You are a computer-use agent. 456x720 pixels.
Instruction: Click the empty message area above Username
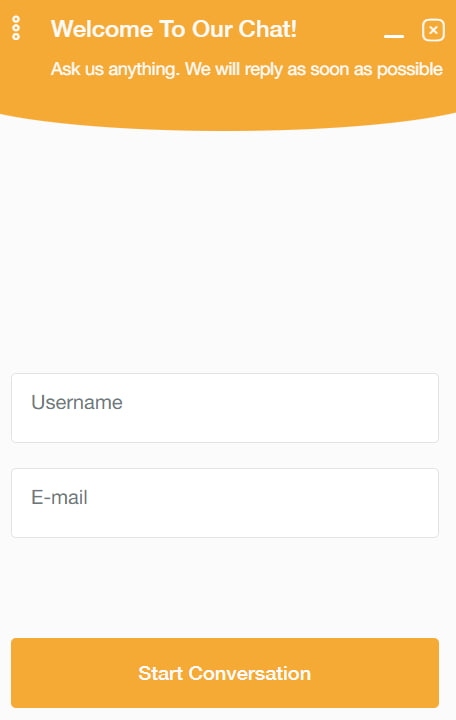pos(228,250)
